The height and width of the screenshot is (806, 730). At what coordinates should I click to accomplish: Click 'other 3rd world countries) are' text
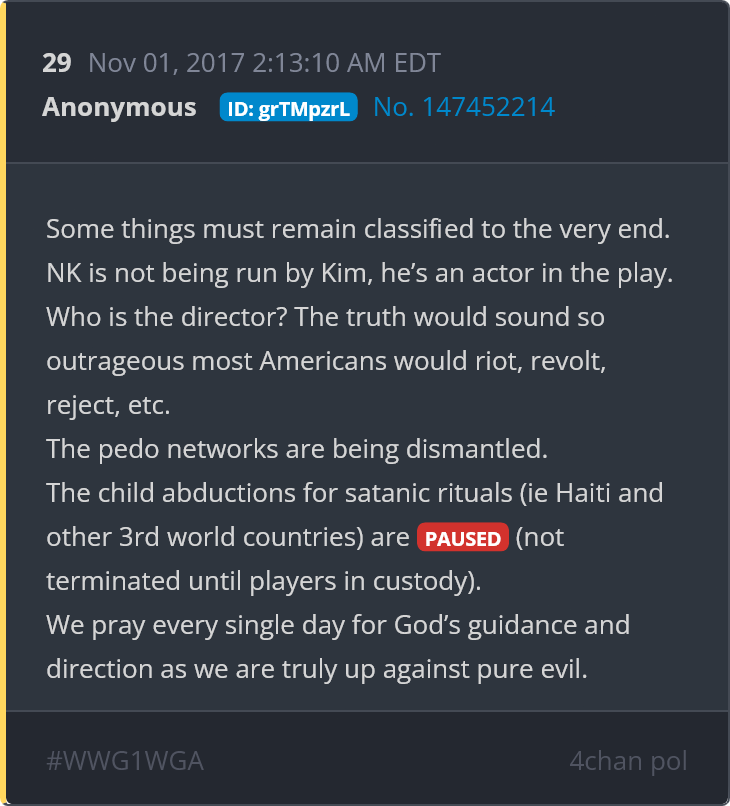(x=228, y=537)
